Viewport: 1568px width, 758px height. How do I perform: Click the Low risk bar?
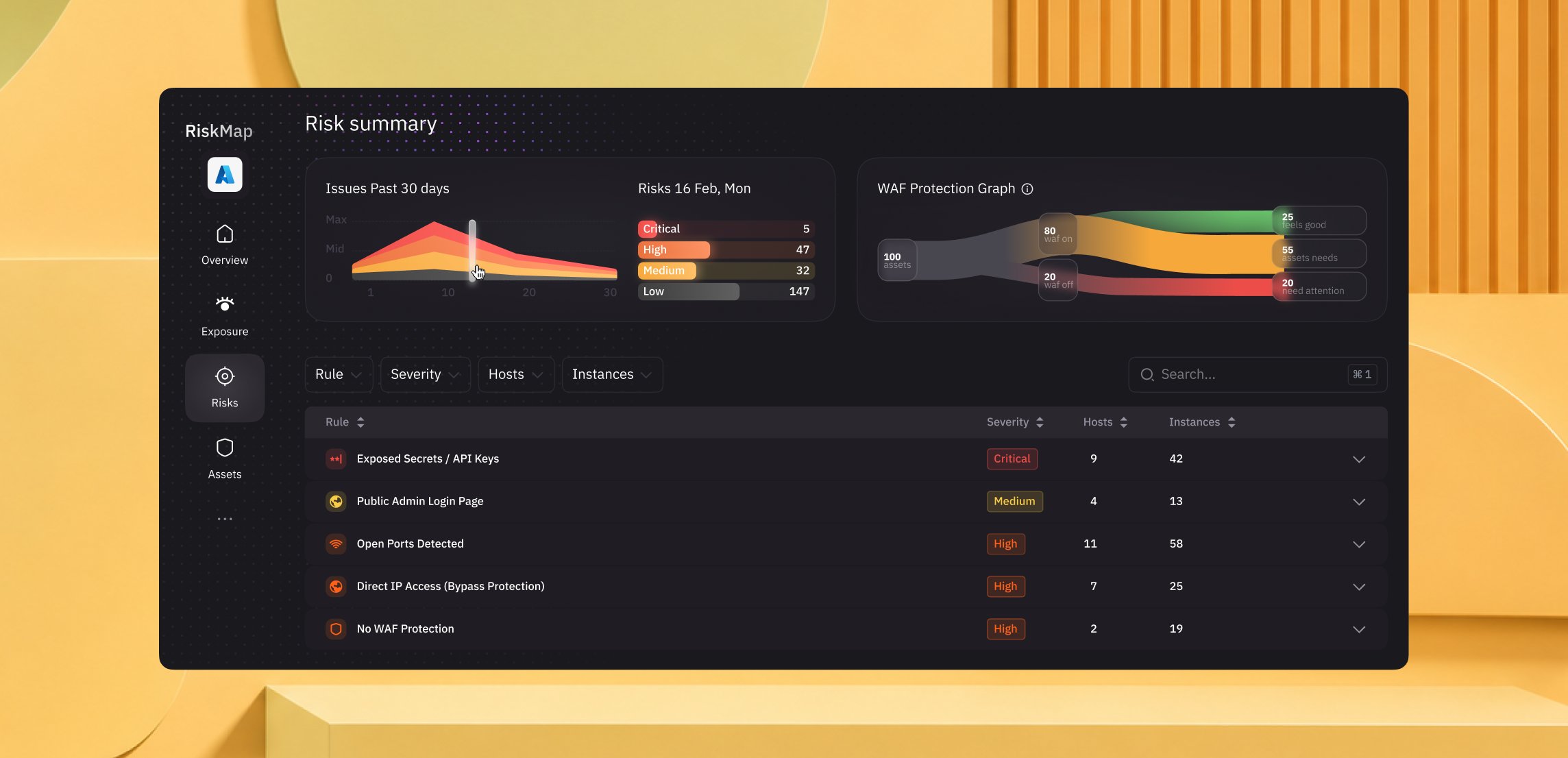tap(726, 291)
